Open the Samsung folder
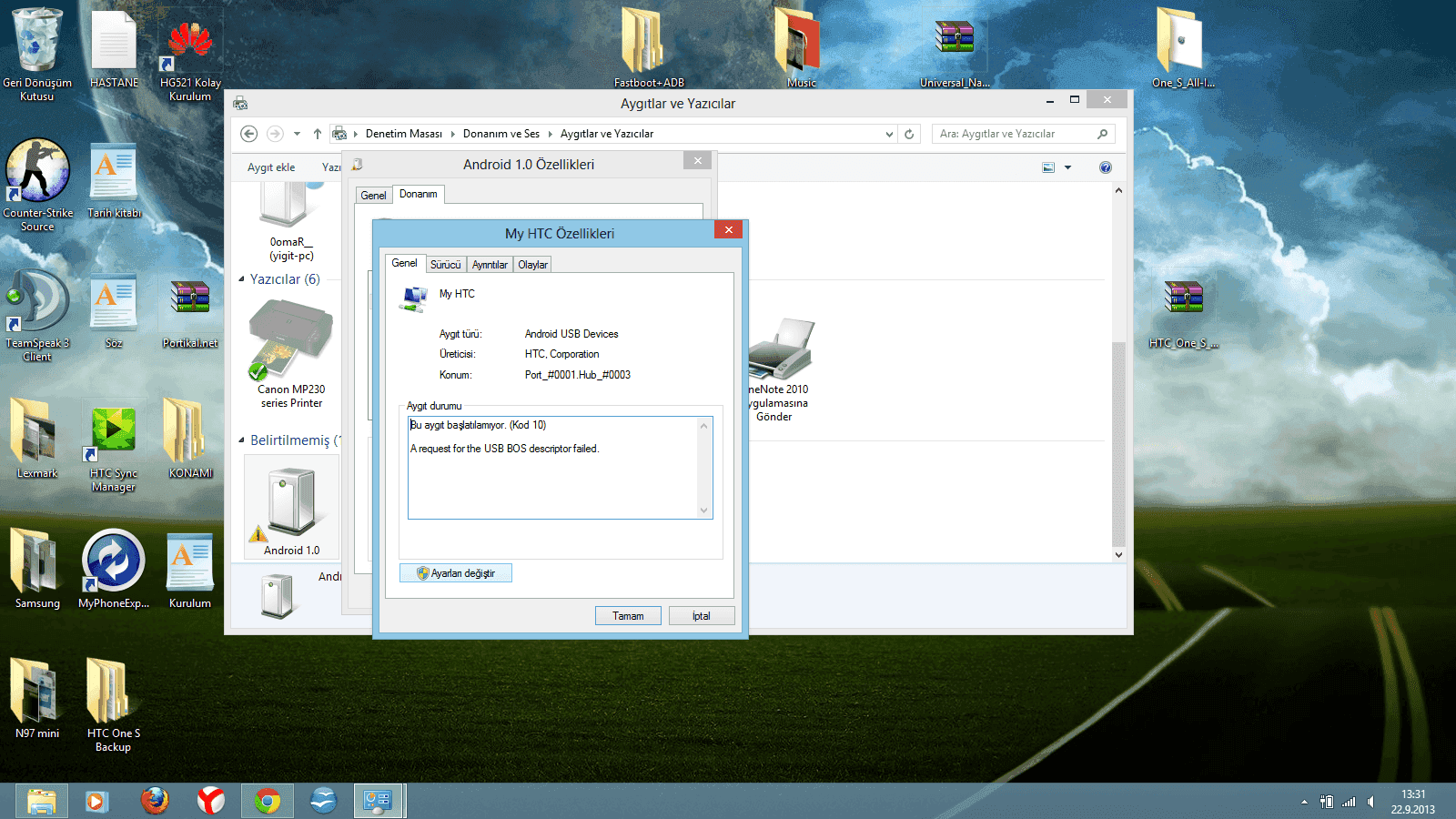Image resolution: width=1456 pixels, height=819 pixels. 37,569
